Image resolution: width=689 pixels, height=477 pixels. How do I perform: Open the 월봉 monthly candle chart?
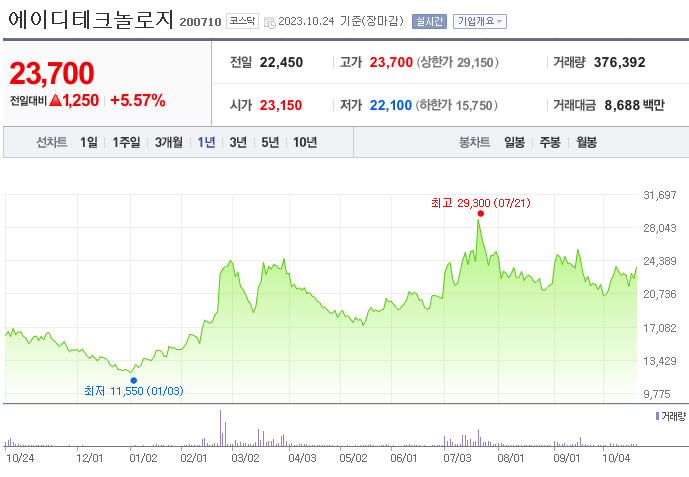(587, 142)
